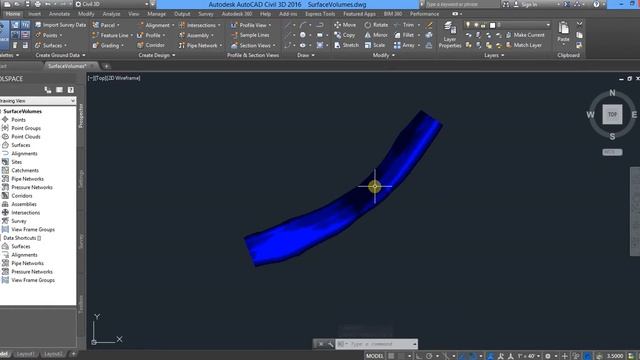Select the Stretch tool
The width and height of the screenshot is (640, 360).
(x=346, y=45)
